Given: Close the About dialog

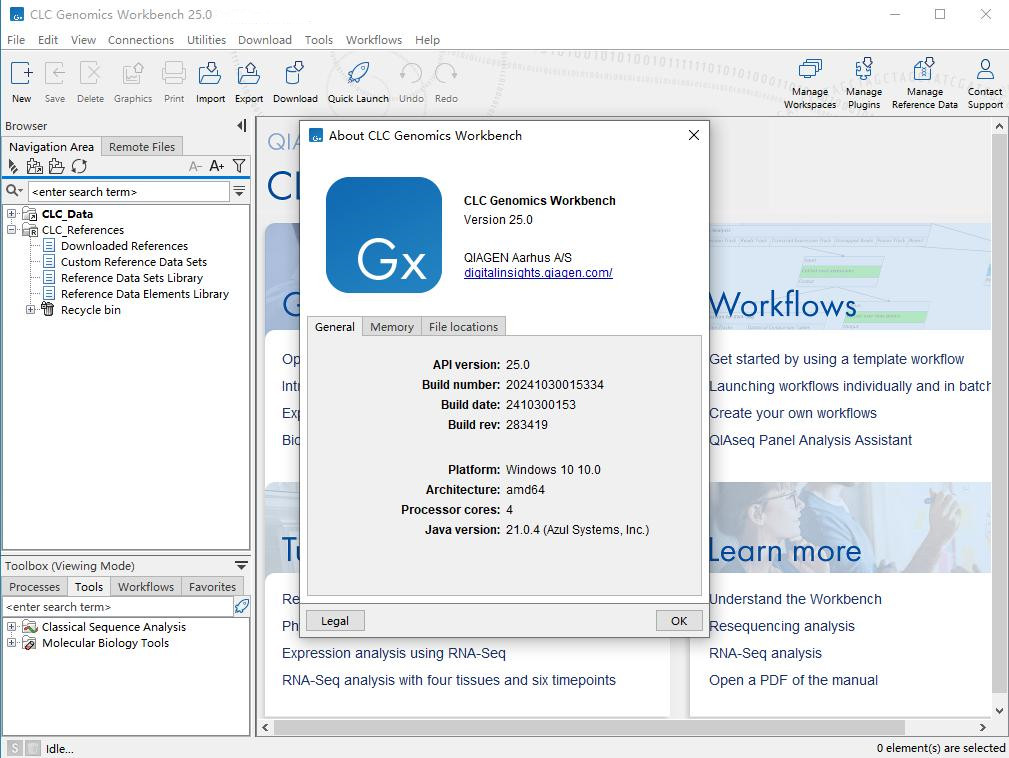Looking at the screenshot, I should (694, 135).
